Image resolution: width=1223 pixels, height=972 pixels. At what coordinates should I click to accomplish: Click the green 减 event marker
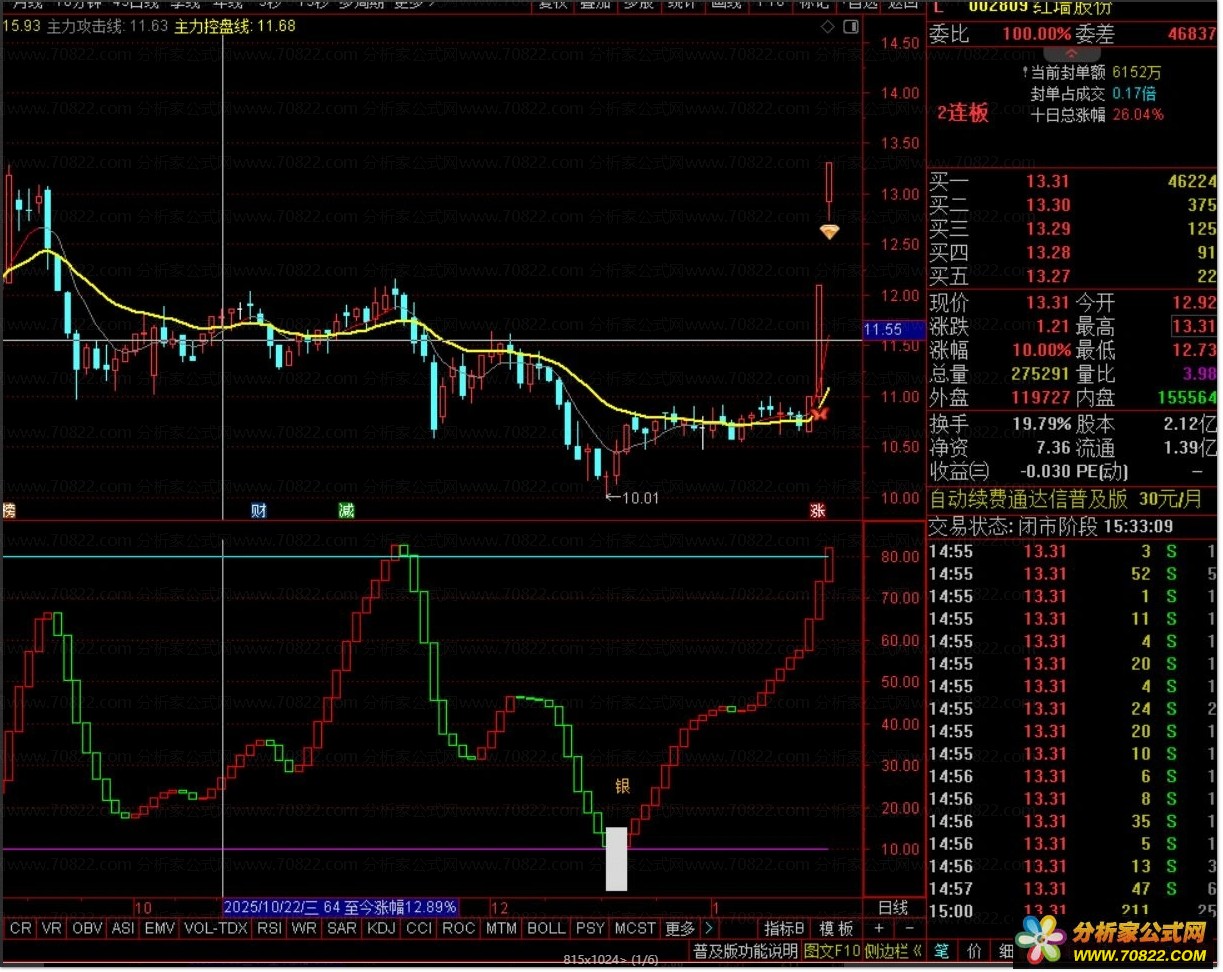pos(346,511)
